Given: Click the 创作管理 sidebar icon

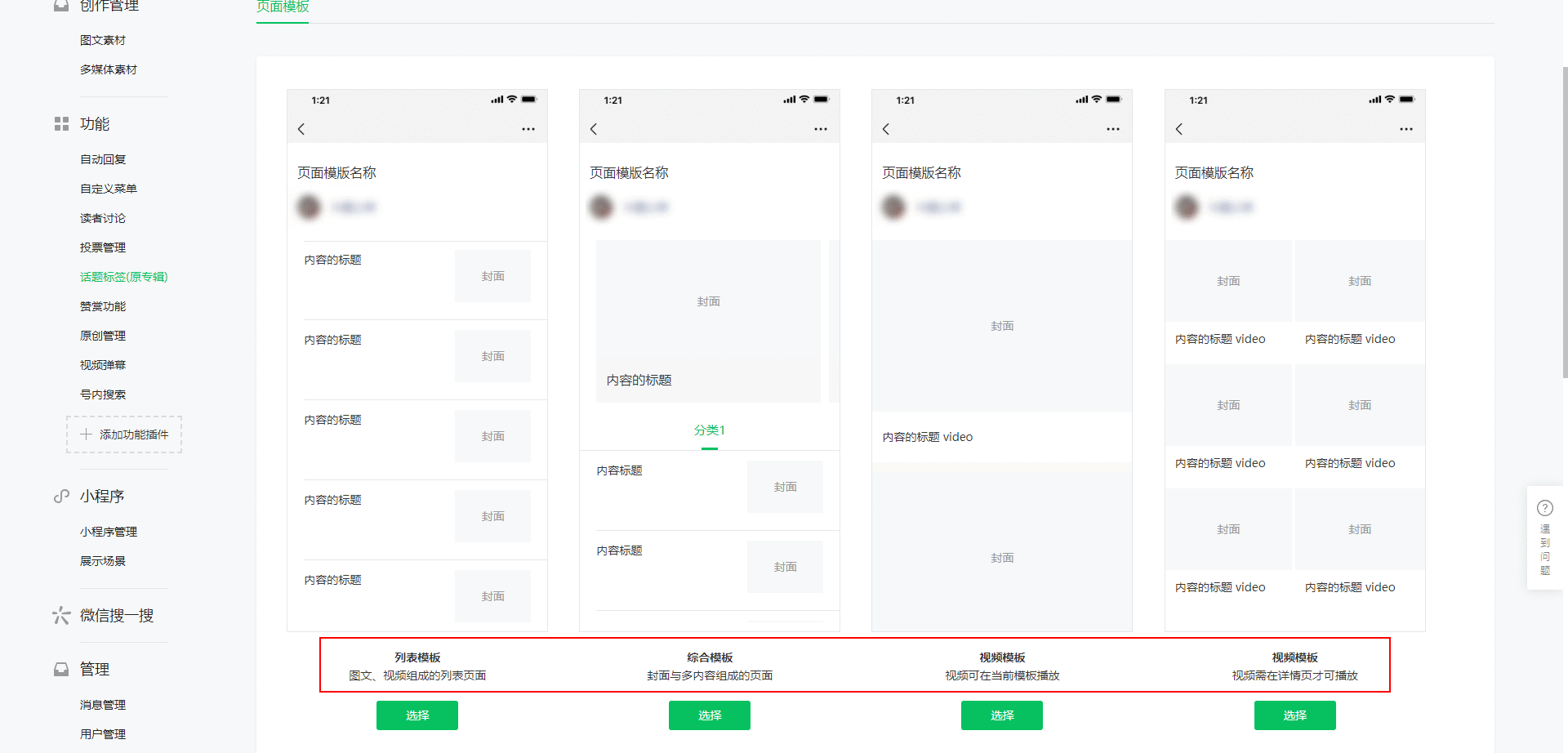Looking at the screenshot, I should (61, 6).
